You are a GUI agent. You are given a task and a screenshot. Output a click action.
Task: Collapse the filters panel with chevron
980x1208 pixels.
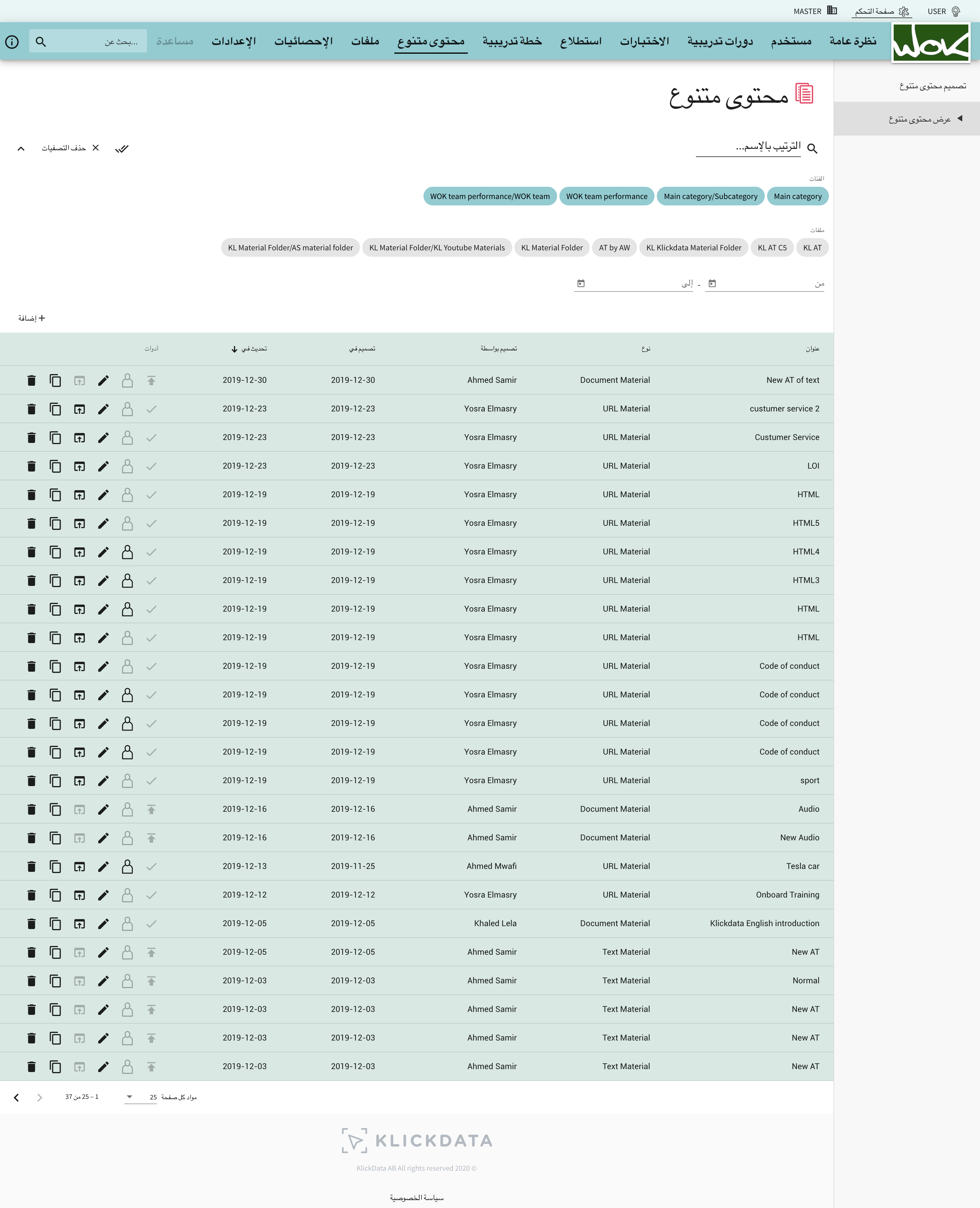21,149
